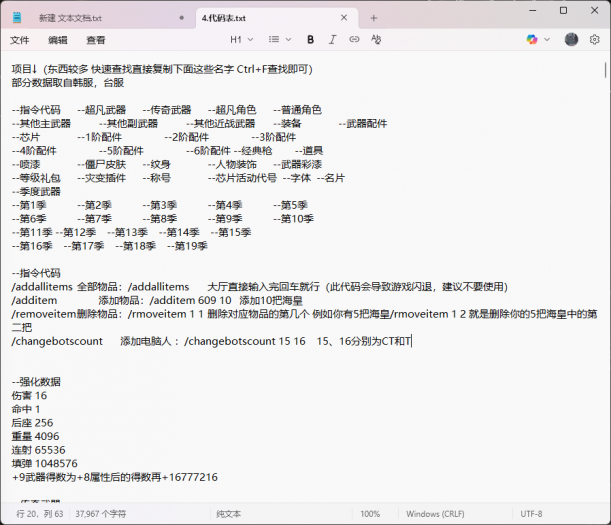Open the 文件 menu
The image size is (611, 525).
19,40
